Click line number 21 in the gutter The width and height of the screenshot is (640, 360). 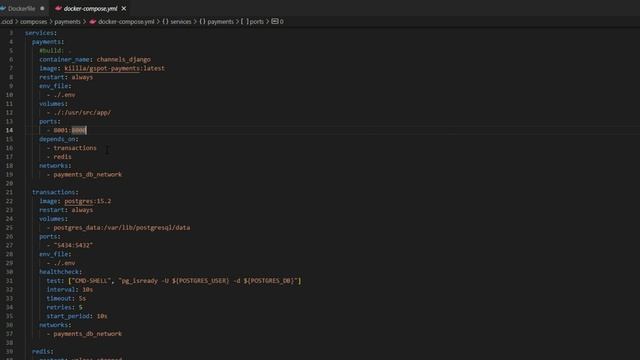(x=9, y=192)
